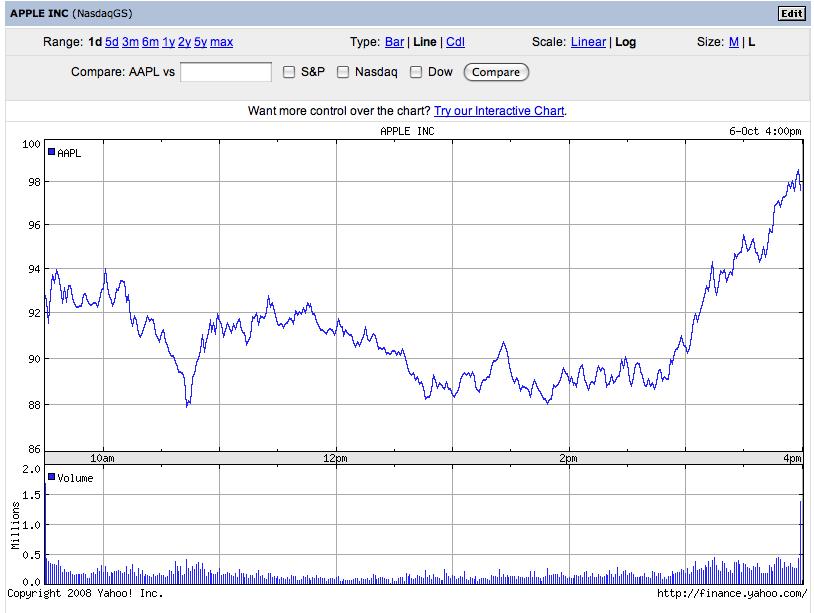The height and width of the screenshot is (613, 814).
Task: Click the AAPL legend color square
Action: [51, 152]
